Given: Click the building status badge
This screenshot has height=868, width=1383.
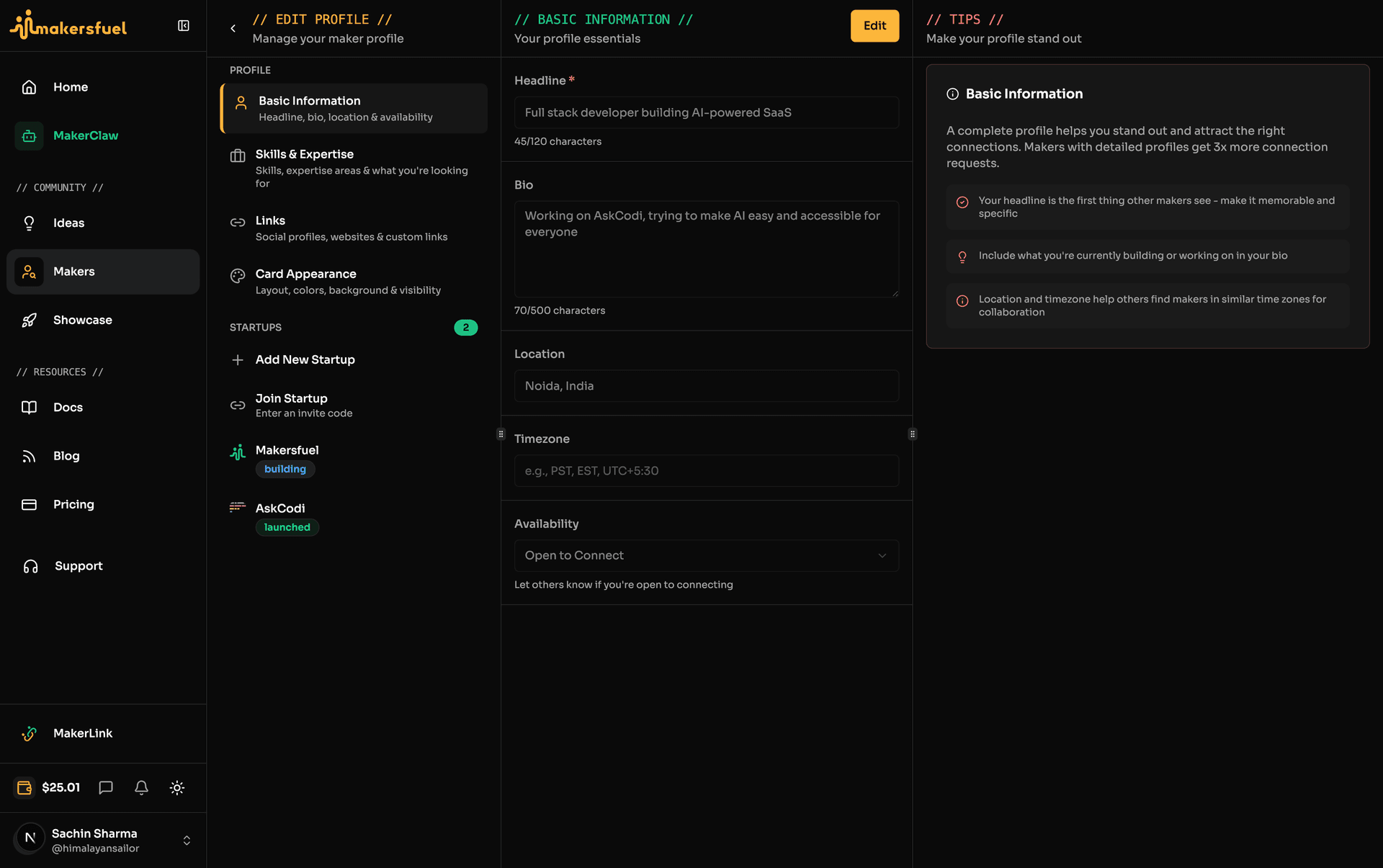Looking at the screenshot, I should click(285, 469).
